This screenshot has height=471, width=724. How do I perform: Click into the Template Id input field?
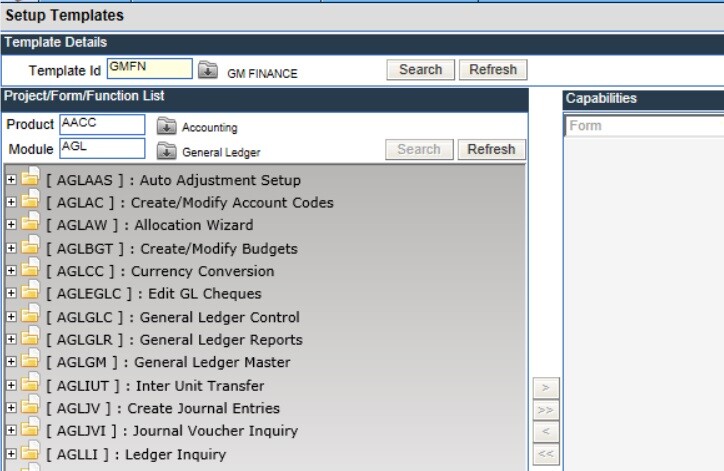148,69
